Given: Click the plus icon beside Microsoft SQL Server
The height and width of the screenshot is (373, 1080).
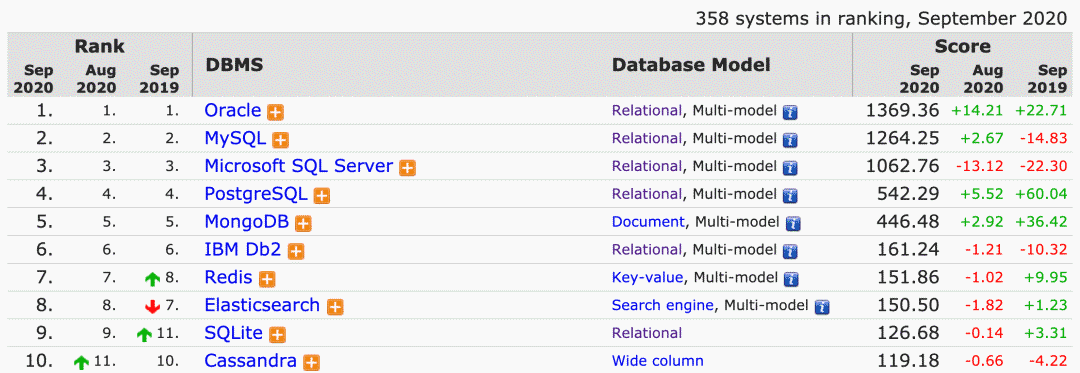Looking at the screenshot, I should pyautogui.click(x=408, y=168).
